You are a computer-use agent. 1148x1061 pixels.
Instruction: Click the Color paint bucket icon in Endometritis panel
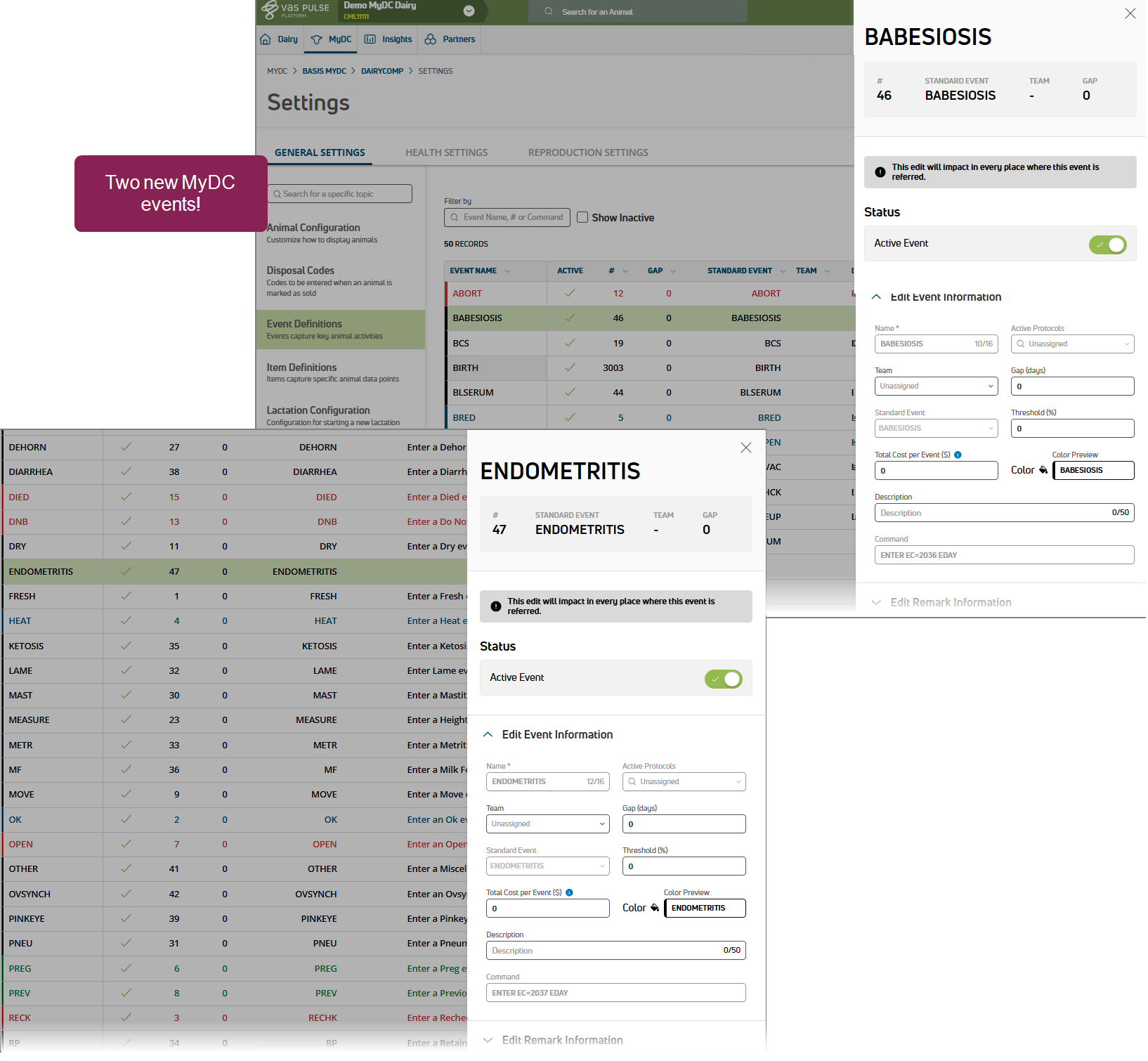click(x=655, y=908)
